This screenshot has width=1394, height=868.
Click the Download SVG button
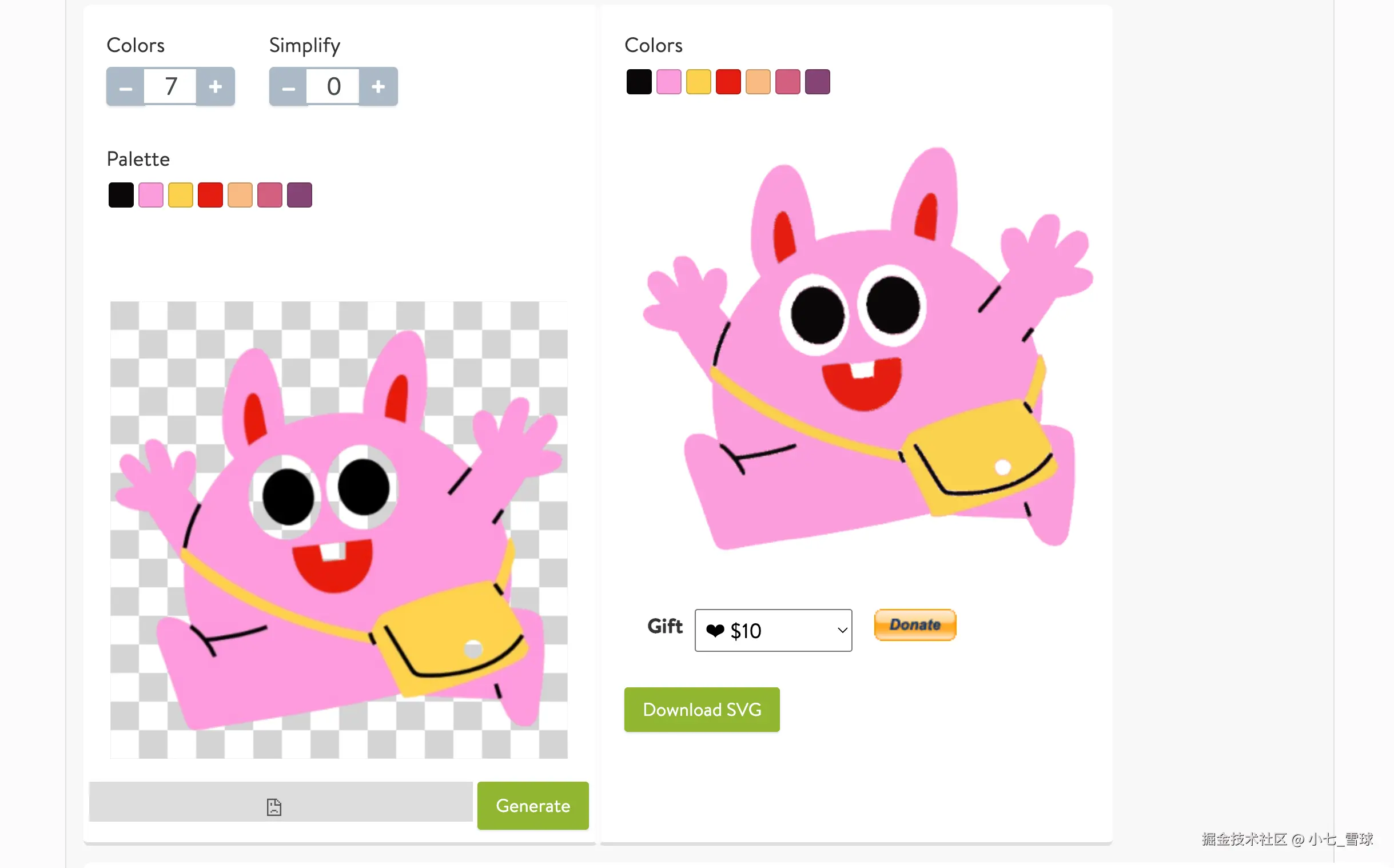point(702,710)
